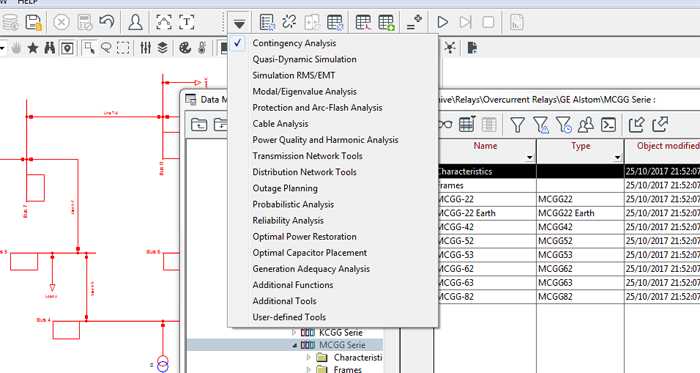
Task: Open the toolbox selection dropdown arrow
Action: pyautogui.click(x=239, y=23)
